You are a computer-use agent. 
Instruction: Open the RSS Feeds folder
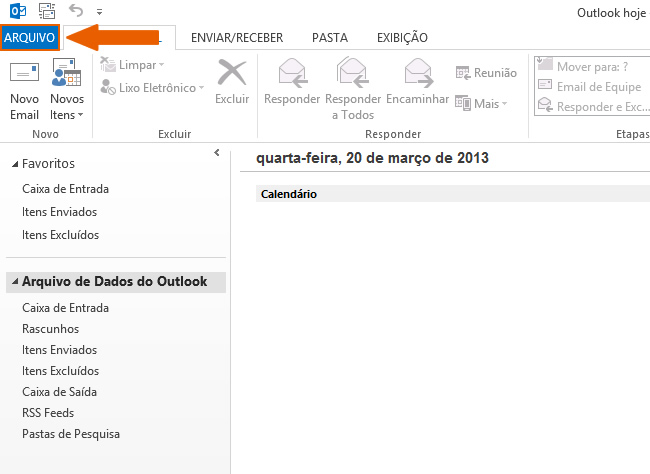point(48,413)
